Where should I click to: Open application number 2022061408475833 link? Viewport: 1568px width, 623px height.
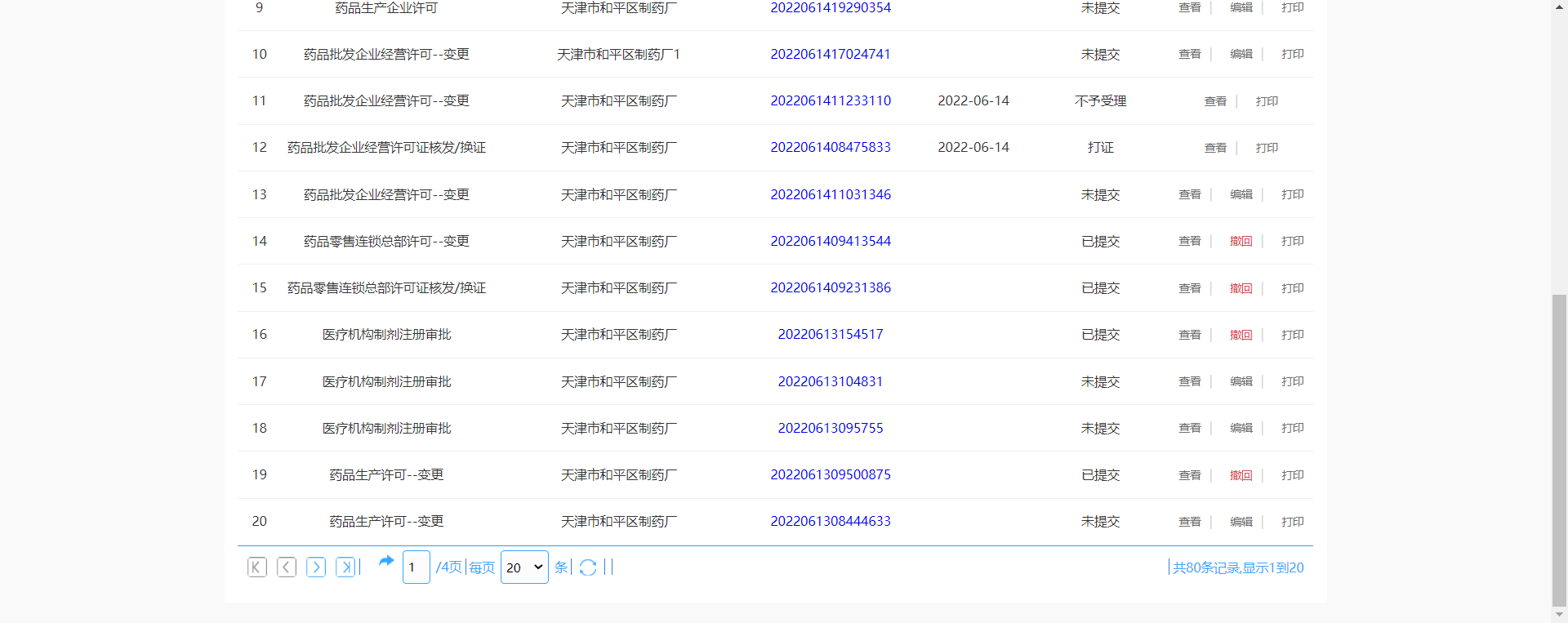coord(831,148)
